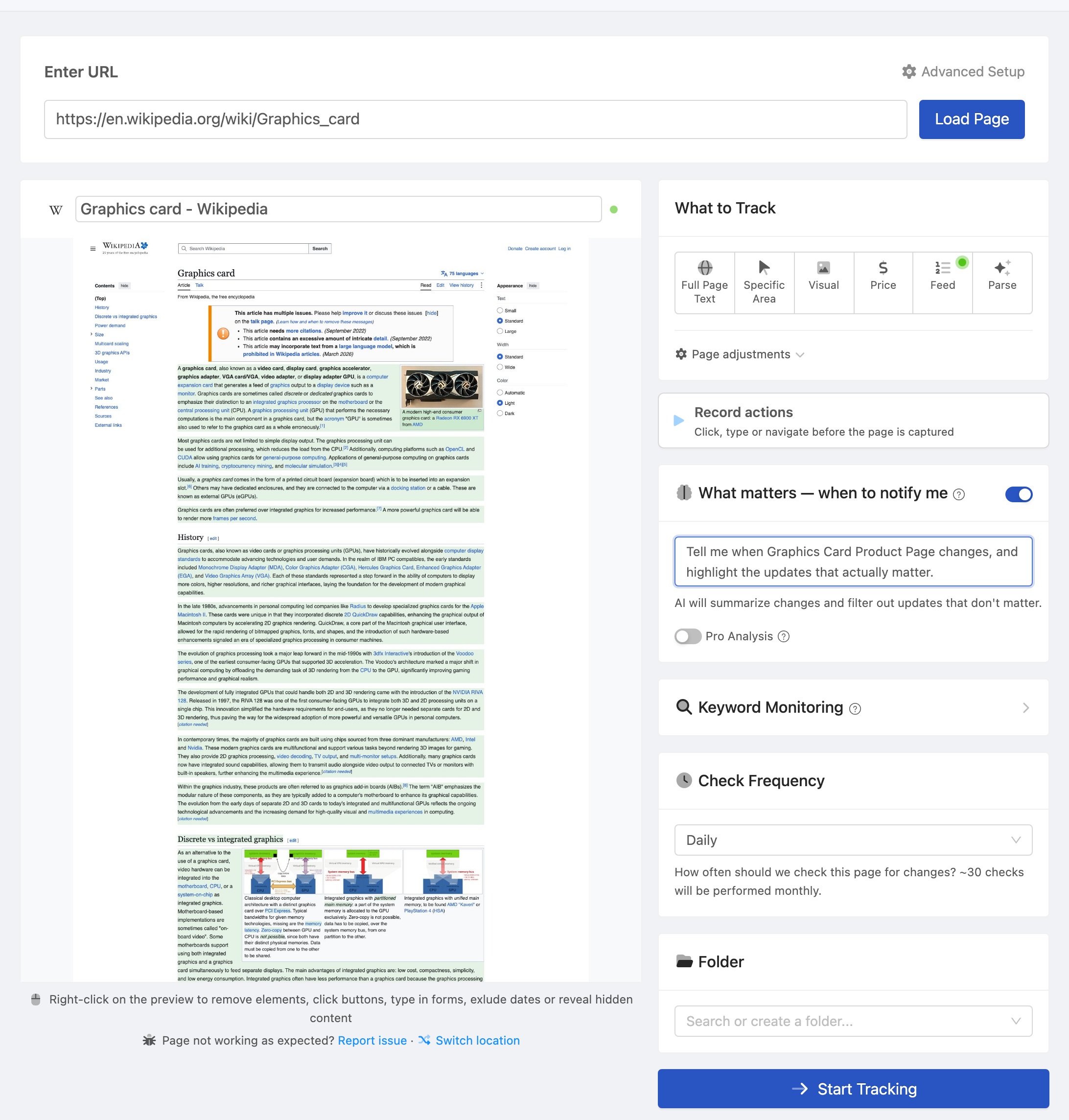1069x1120 pixels.
Task: Choose the Parse sparkle icon option
Action: click(x=1002, y=267)
